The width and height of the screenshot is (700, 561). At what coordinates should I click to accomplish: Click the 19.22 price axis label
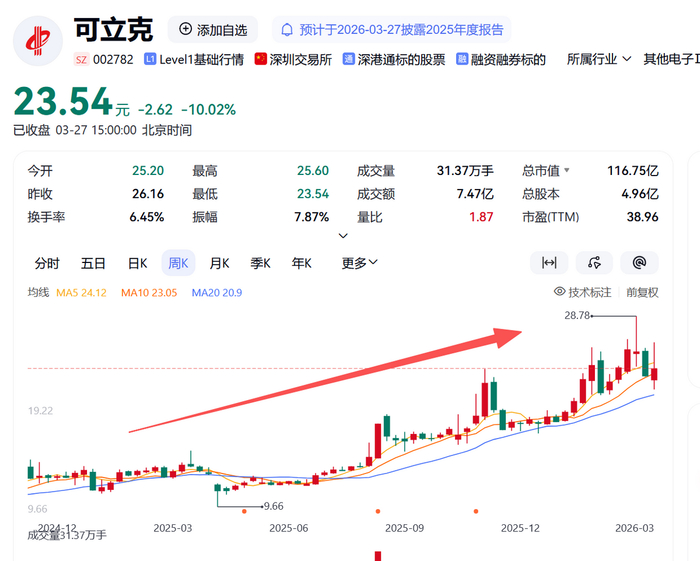coord(40,411)
